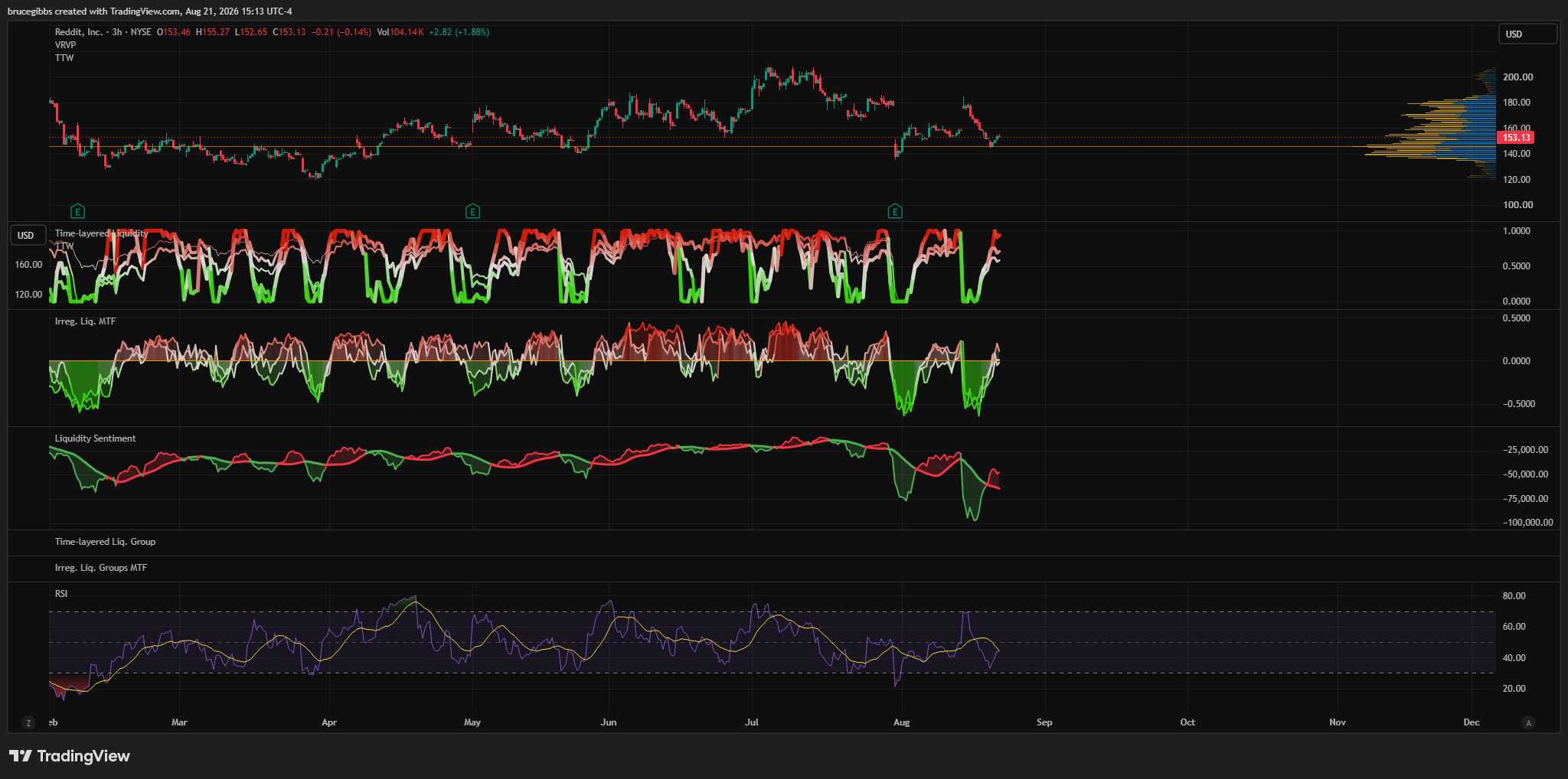Click the 80.00 RSI scale label
This screenshot has width=1568, height=779.
click(x=1514, y=596)
